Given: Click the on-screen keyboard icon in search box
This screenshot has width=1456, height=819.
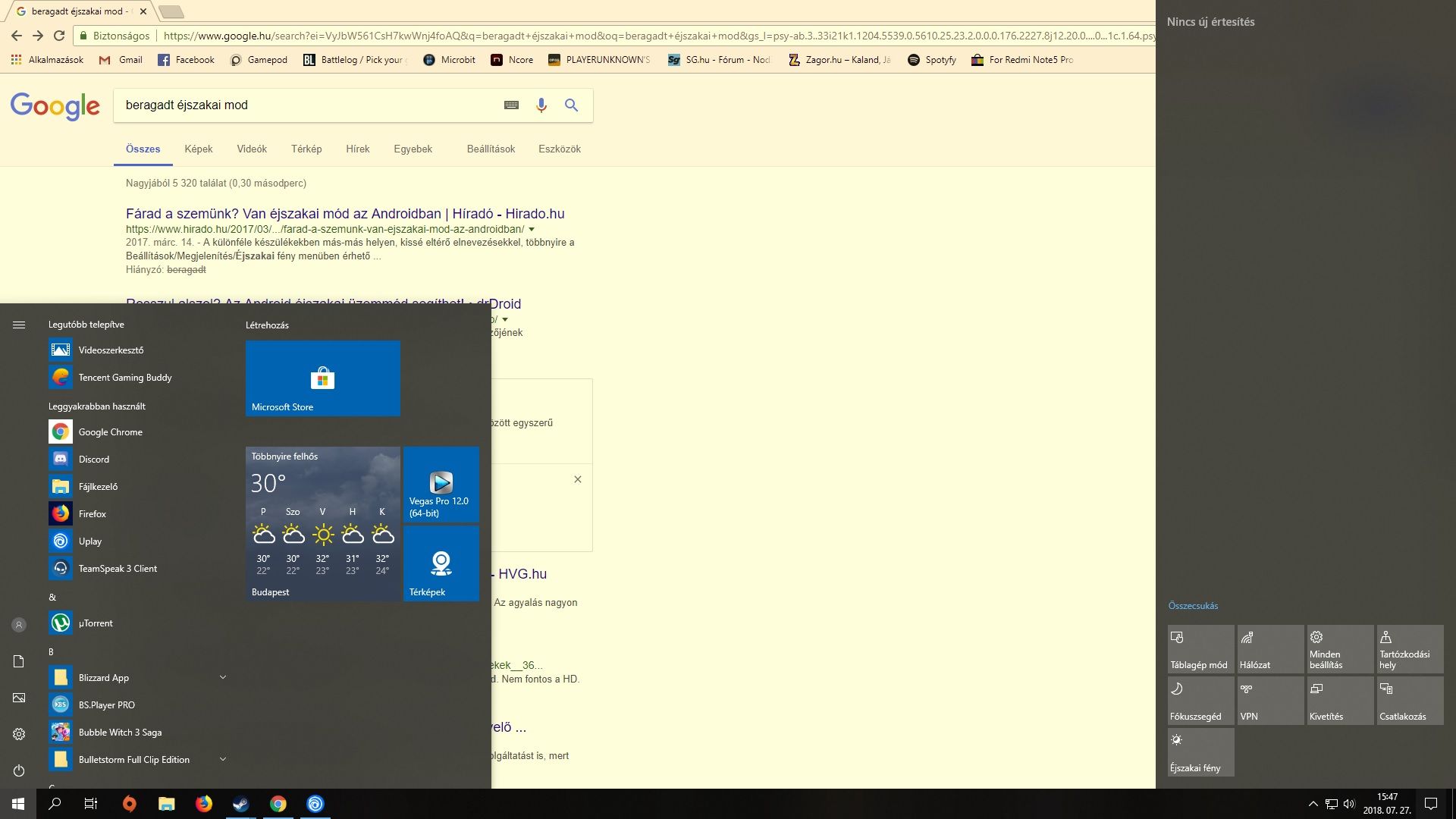Looking at the screenshot, I should click(511, 105).
